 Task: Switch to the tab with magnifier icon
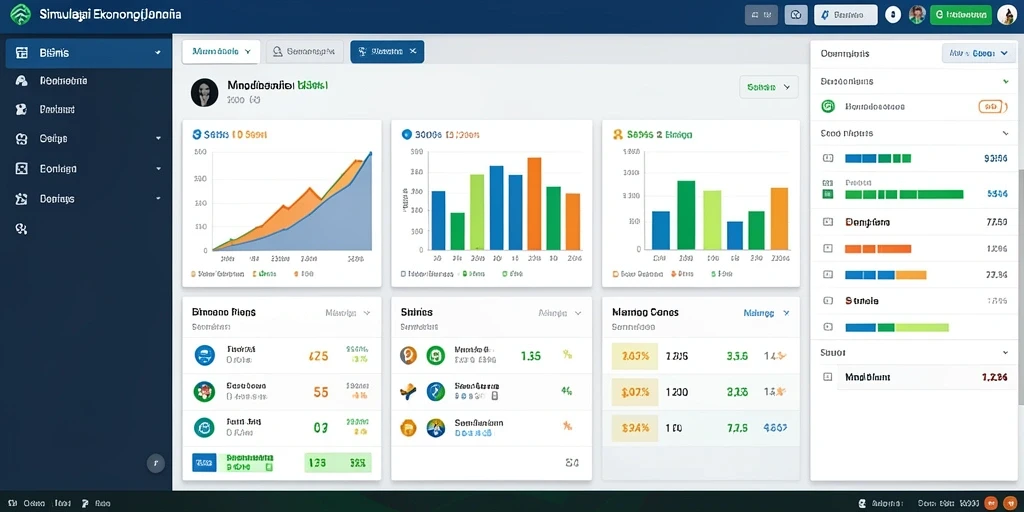[304, 51]
